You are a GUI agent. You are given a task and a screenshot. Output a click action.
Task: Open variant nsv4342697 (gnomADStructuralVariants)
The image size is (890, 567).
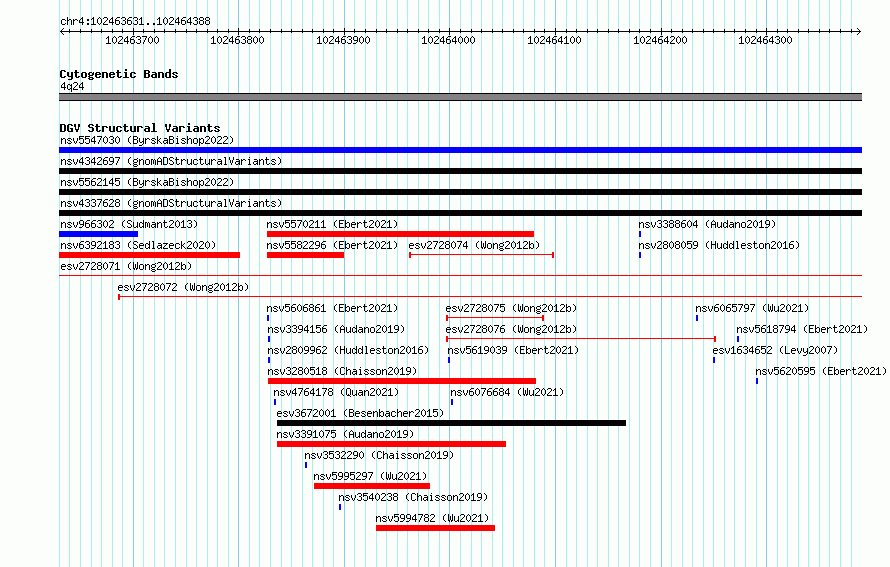171,161
